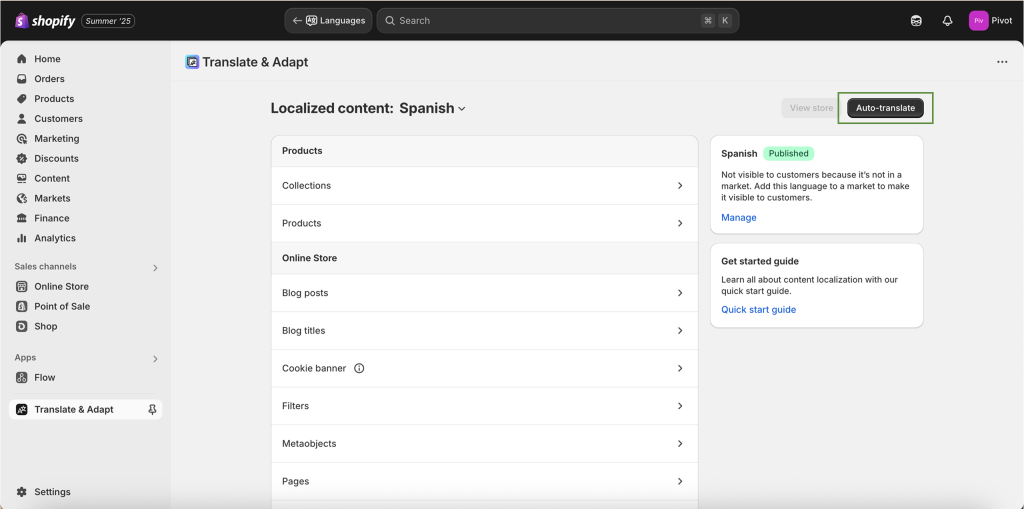
Task: Go back to Languages button
Action: [x=328, y=21]
